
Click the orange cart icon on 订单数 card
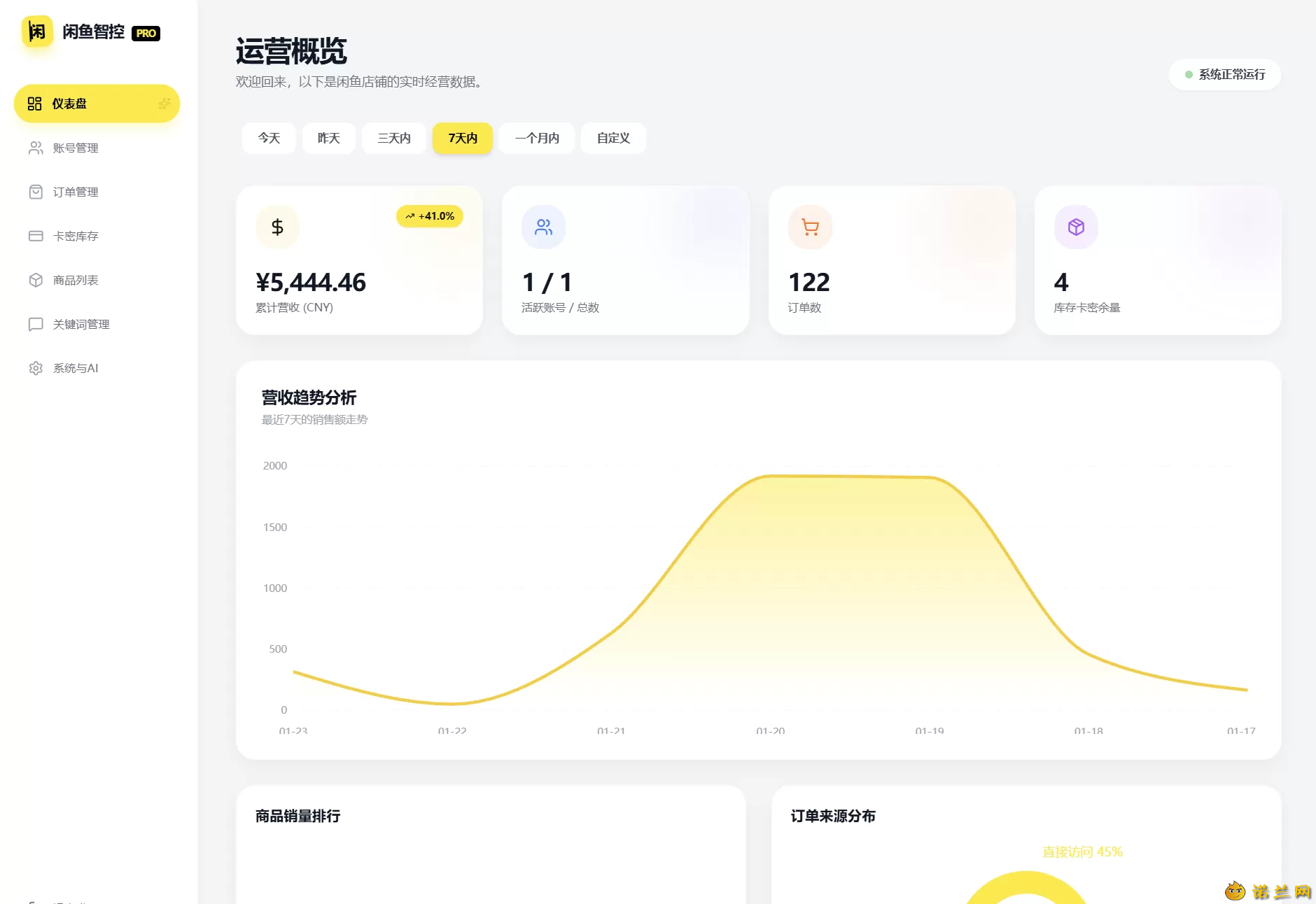(810, 227)
